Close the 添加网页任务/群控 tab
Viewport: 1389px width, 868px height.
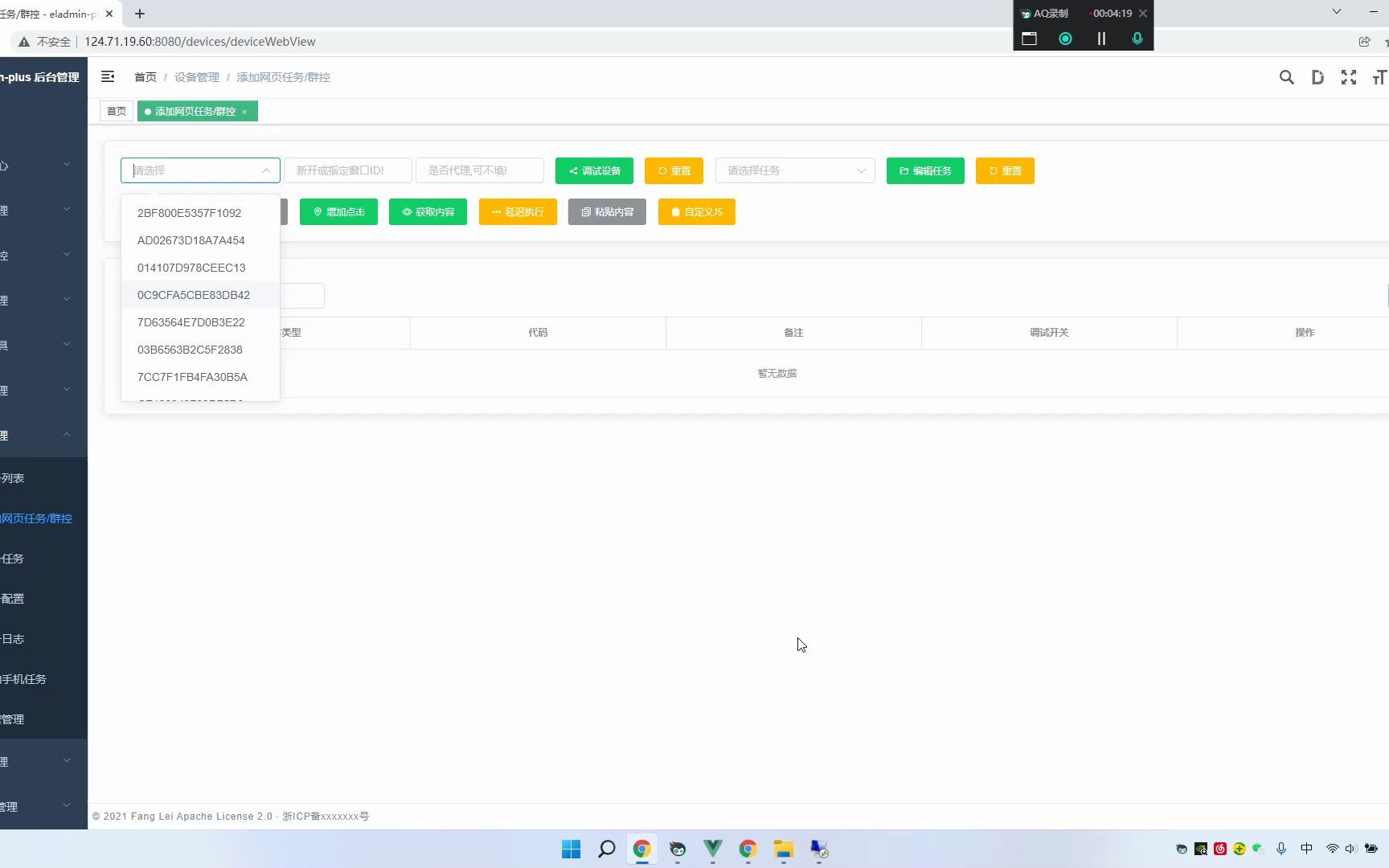point(244,112)
